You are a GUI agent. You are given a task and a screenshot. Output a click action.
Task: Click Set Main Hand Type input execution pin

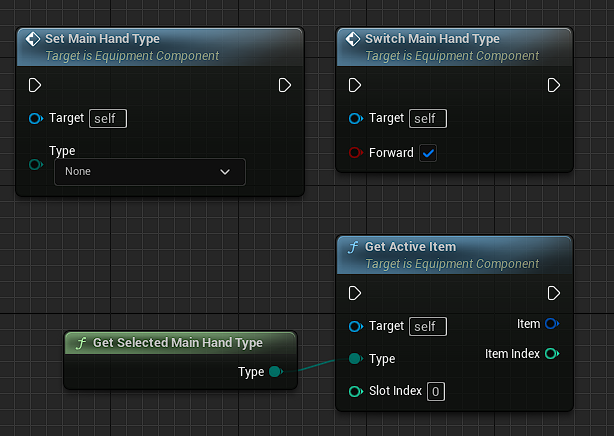[35, 85]
